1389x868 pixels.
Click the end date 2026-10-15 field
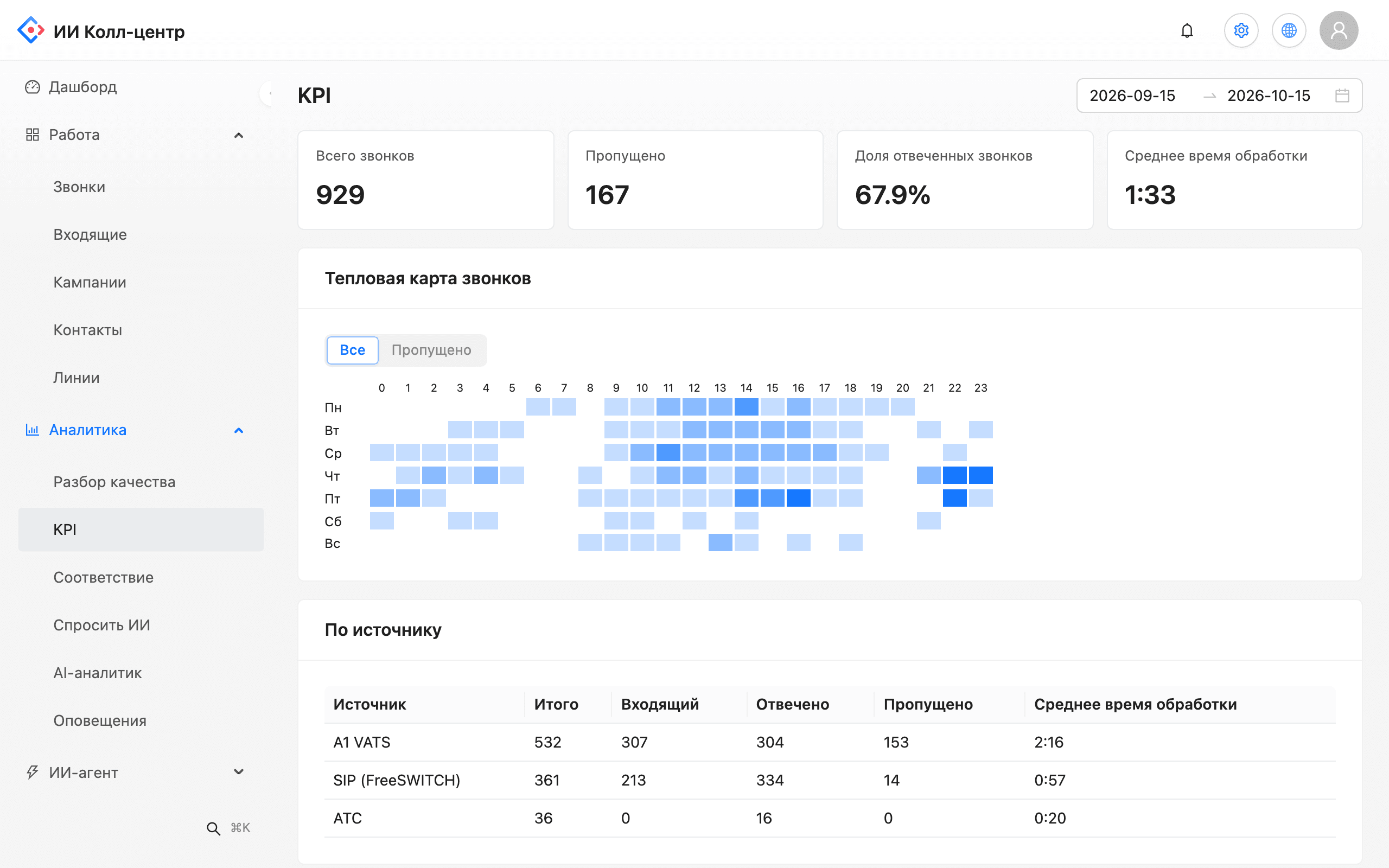(1269, 95)
